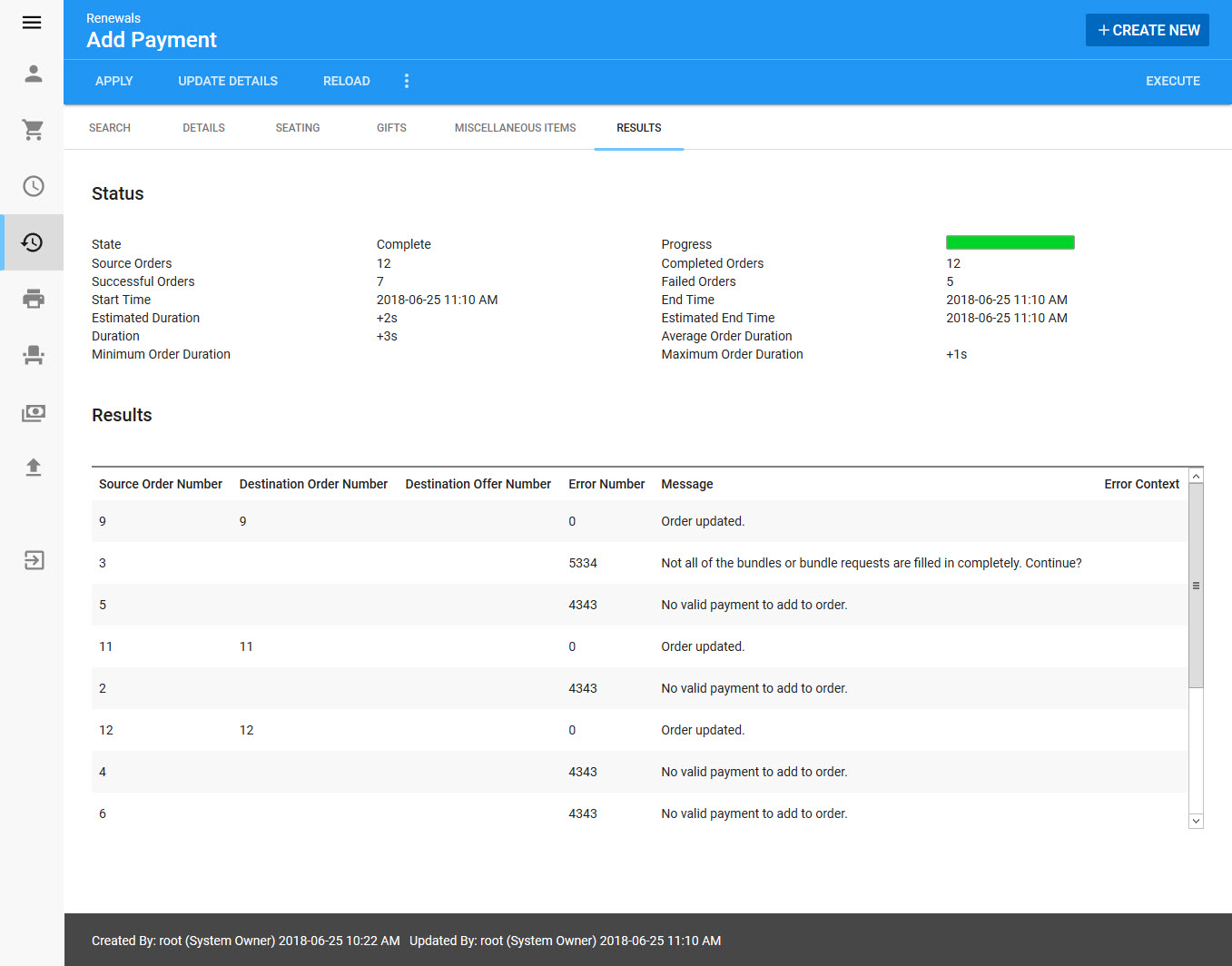Click the Maximum Order Duration value +1s
1232x966 pixels.
(x=956, y=354)
